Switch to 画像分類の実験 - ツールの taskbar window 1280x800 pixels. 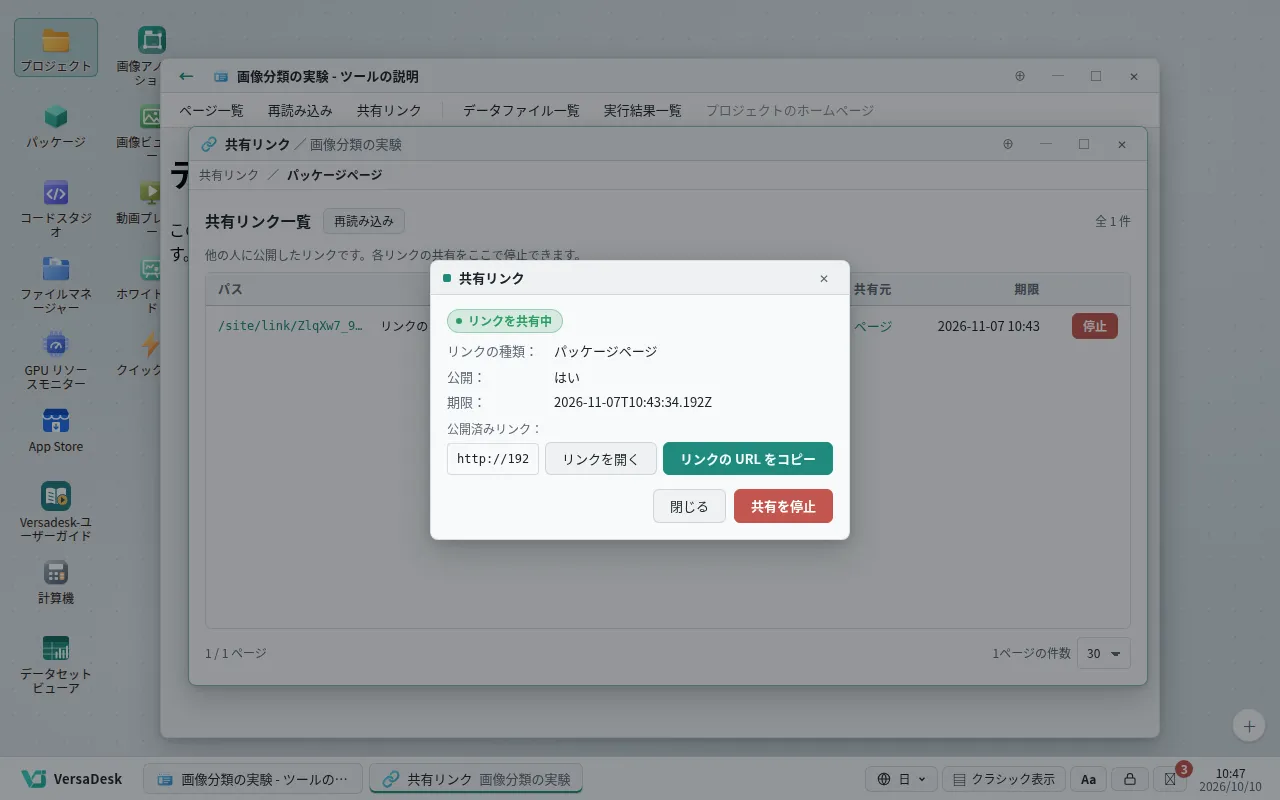point(253,779)
